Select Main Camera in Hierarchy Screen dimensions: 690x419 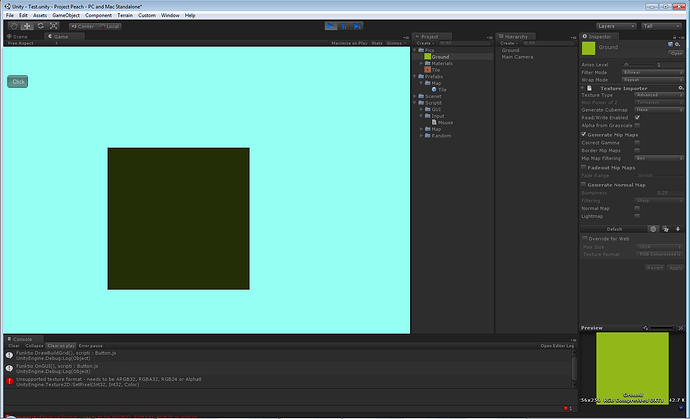point(517,57)
